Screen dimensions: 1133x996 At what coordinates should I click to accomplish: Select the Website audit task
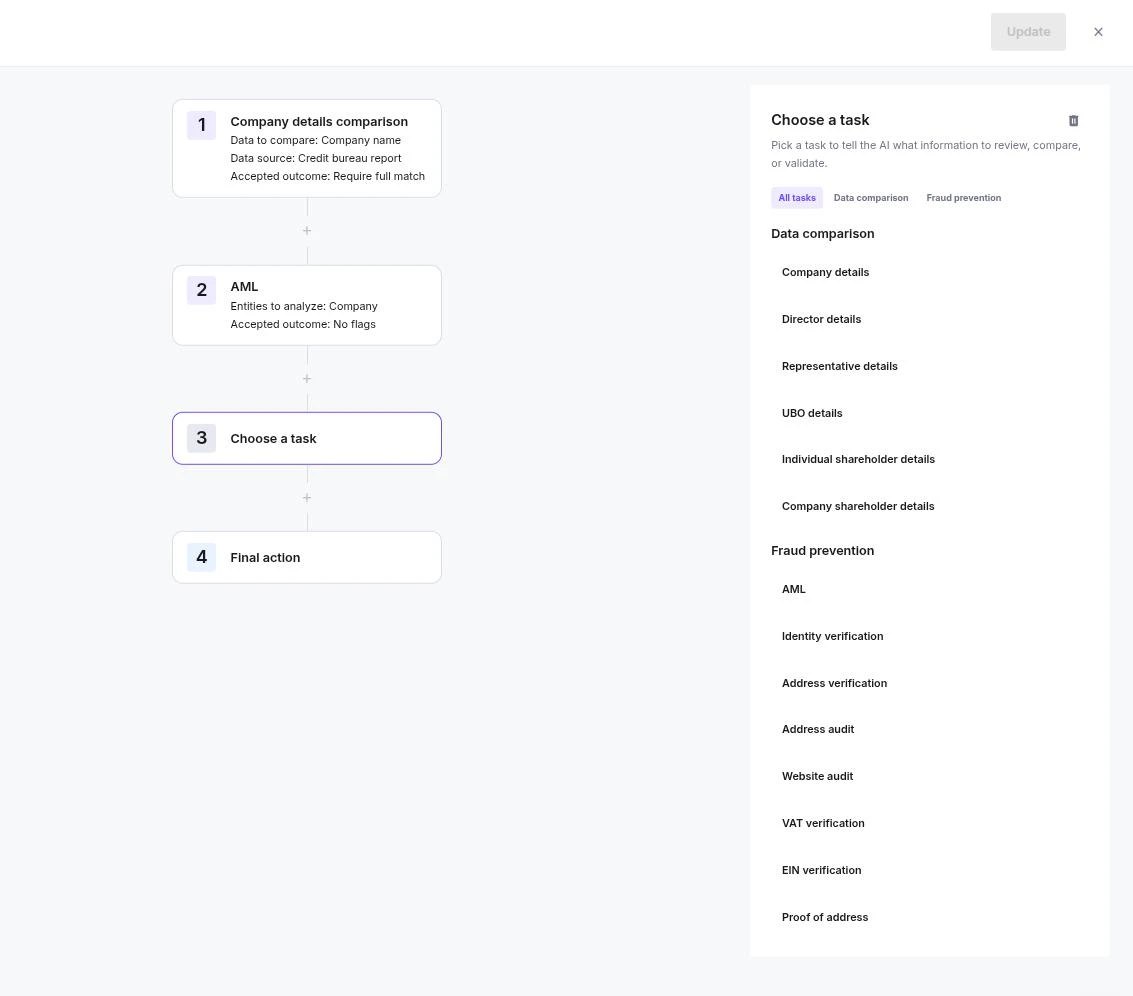[x=817, y=775]
